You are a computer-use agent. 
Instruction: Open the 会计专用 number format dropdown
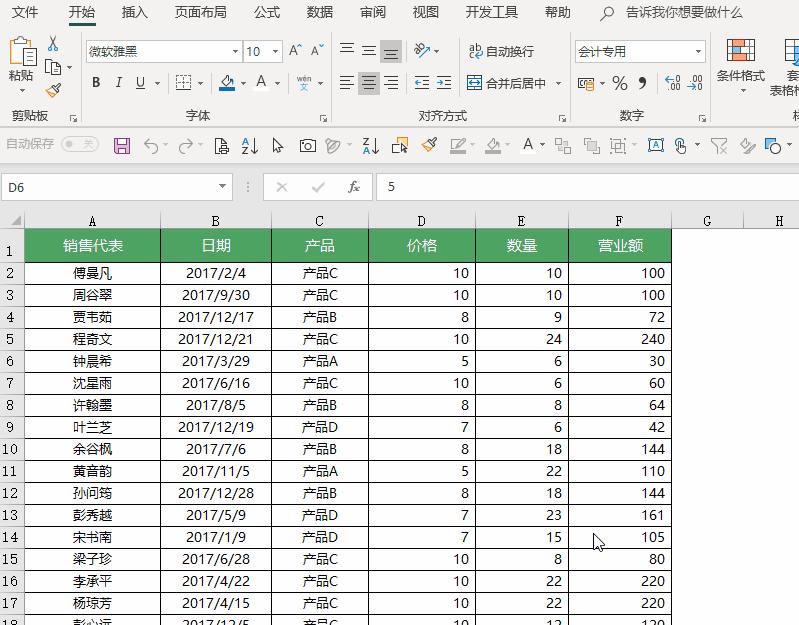click(698, 51)
